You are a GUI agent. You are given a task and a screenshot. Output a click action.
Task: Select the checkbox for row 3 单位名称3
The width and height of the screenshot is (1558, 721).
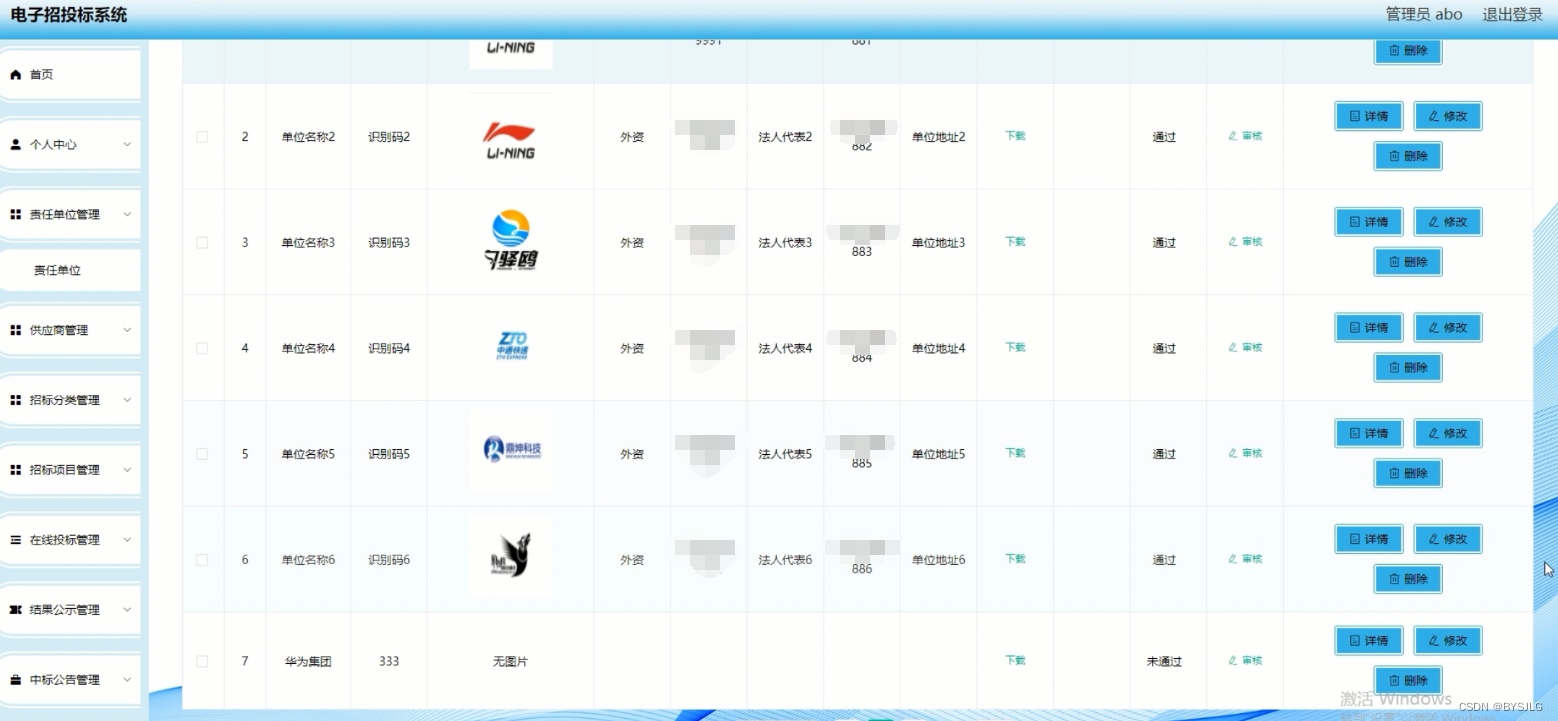coord(202,243)
